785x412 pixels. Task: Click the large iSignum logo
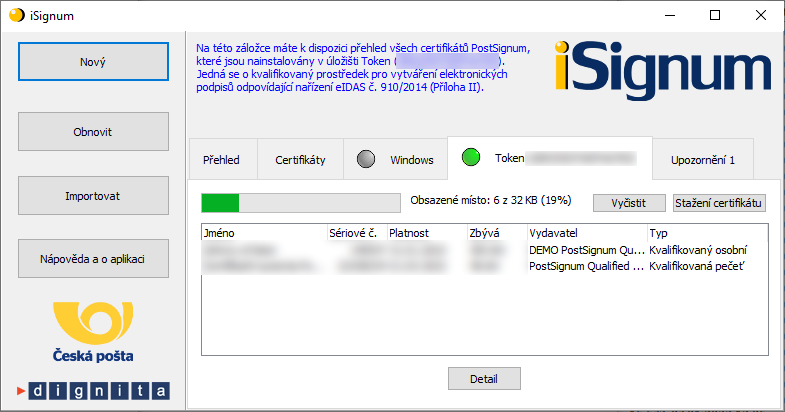click(x=663, y=70)
